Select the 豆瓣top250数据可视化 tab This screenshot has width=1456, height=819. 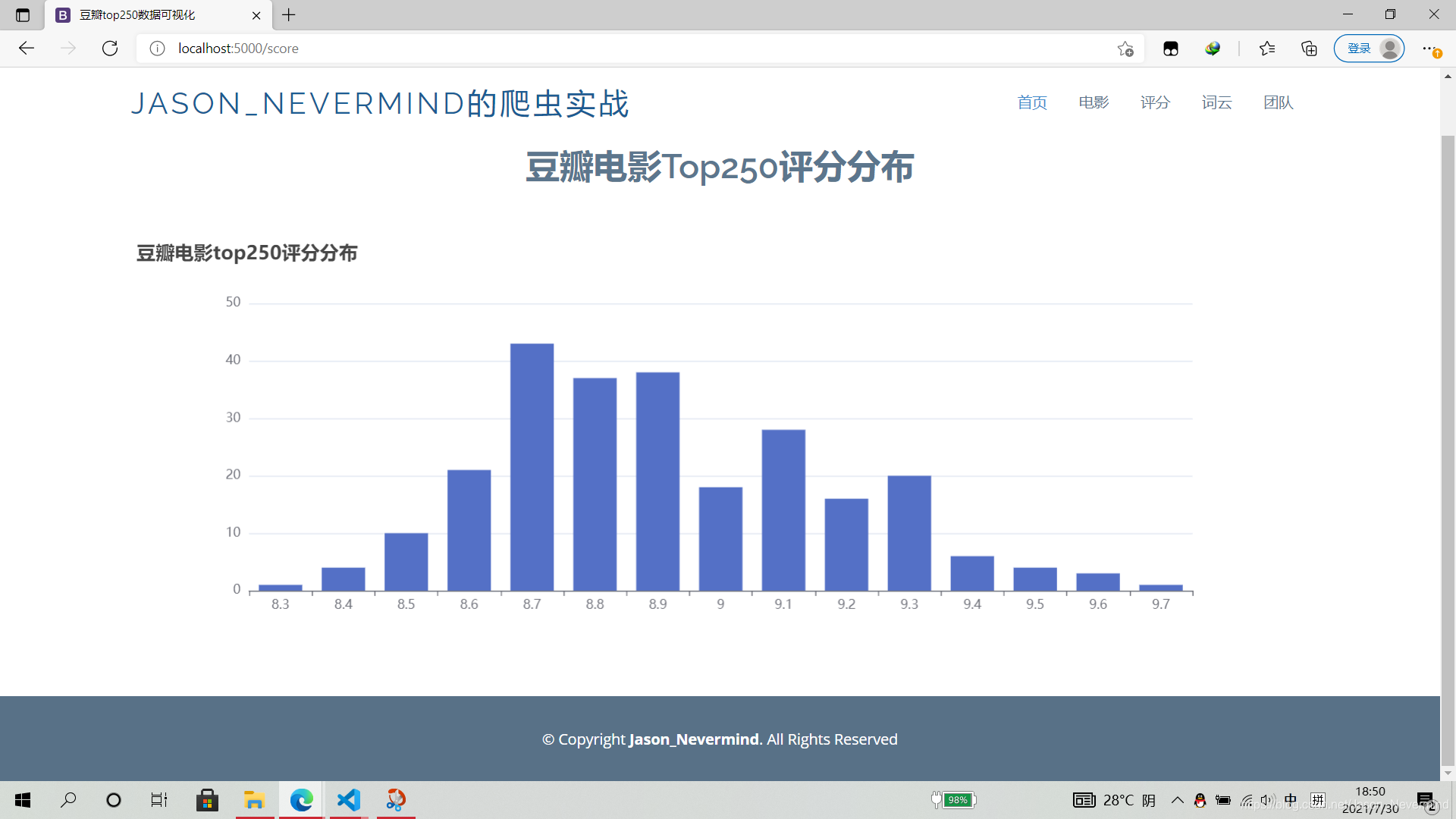click(159, 15)
